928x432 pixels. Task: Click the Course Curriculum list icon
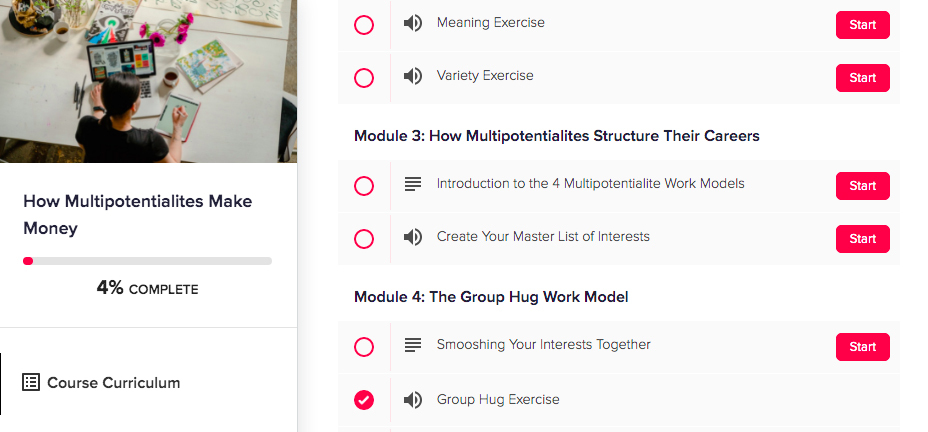(x=31, y=382)
